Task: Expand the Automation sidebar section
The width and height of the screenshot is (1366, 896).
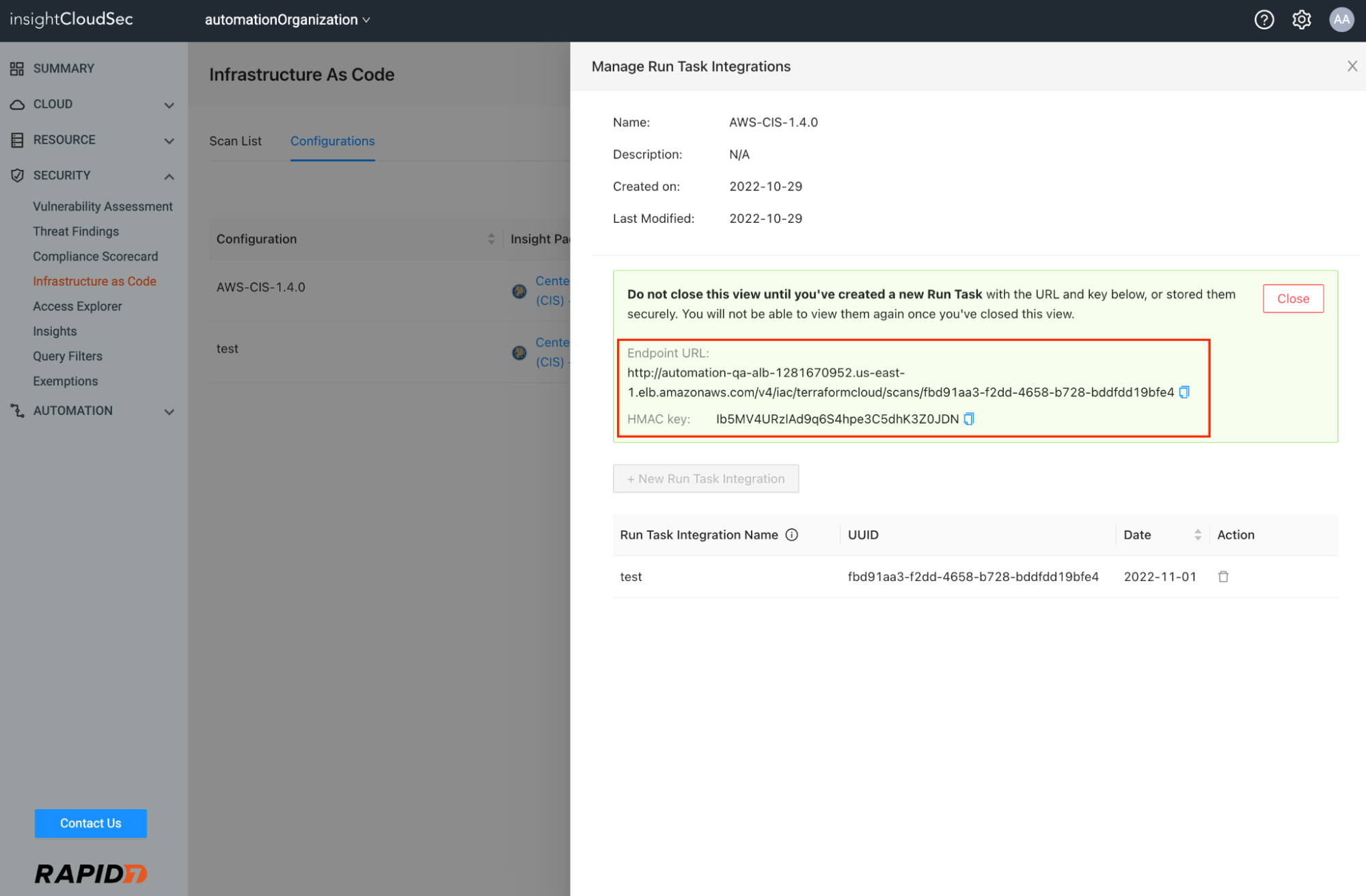Action: (169, 411)
